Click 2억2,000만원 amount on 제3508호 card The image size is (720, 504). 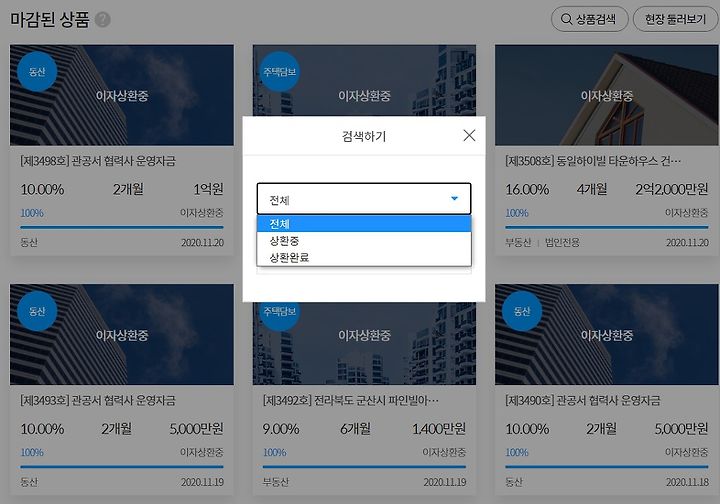click(x=671, y=189)
